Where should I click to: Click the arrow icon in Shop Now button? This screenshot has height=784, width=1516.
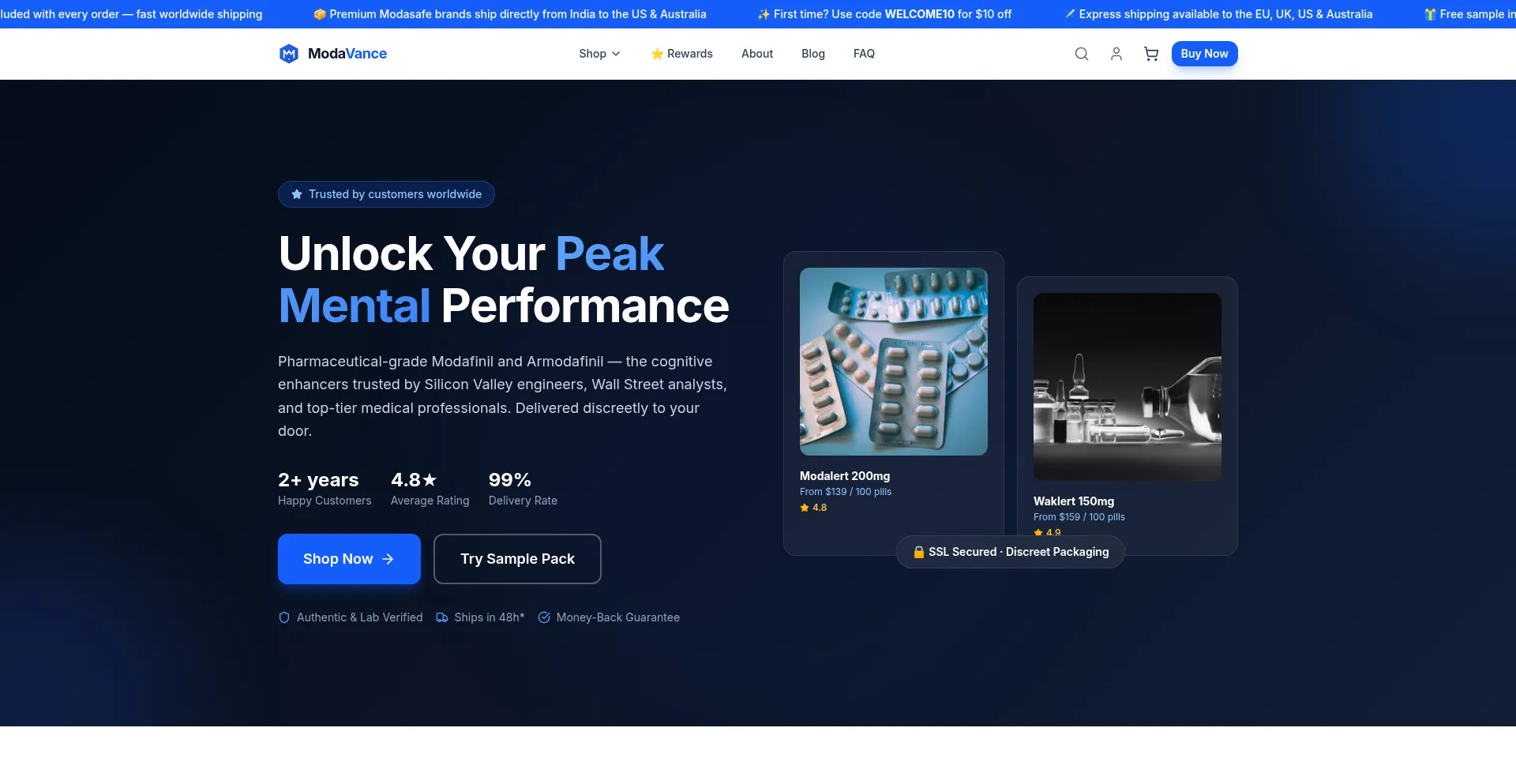[x=388, y=559]
